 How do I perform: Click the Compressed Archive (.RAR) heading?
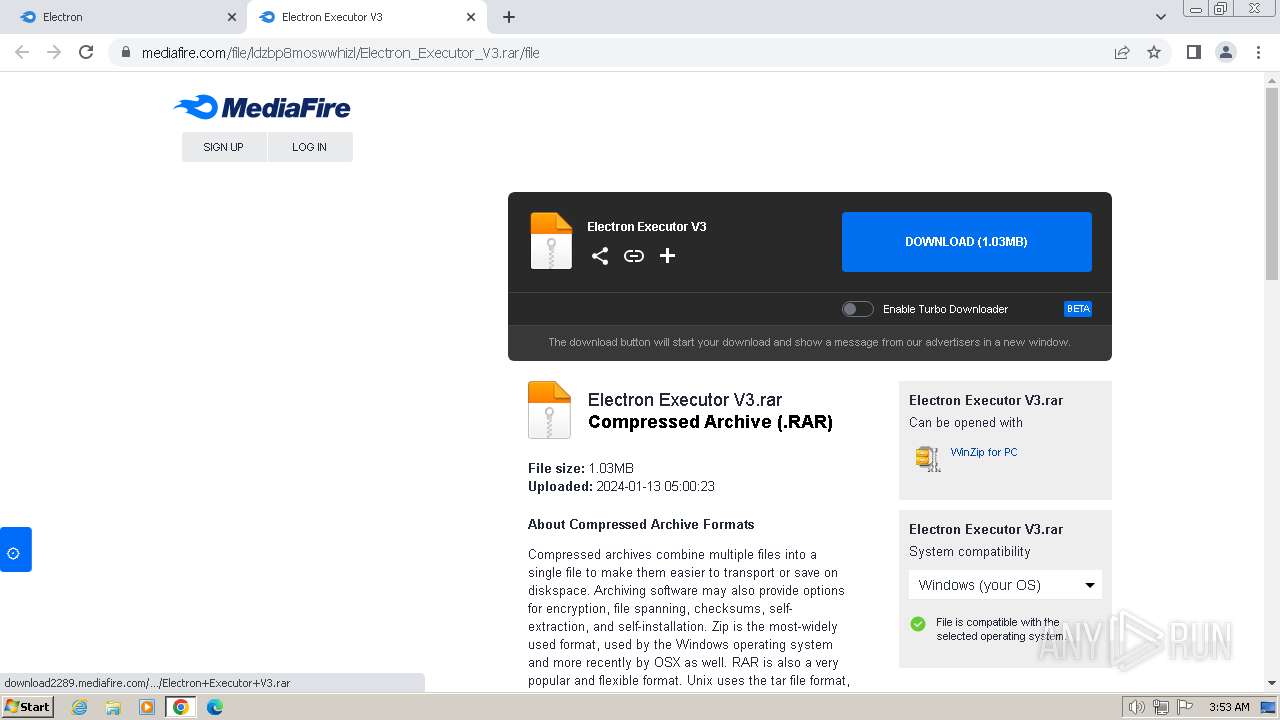coord(710,422)
